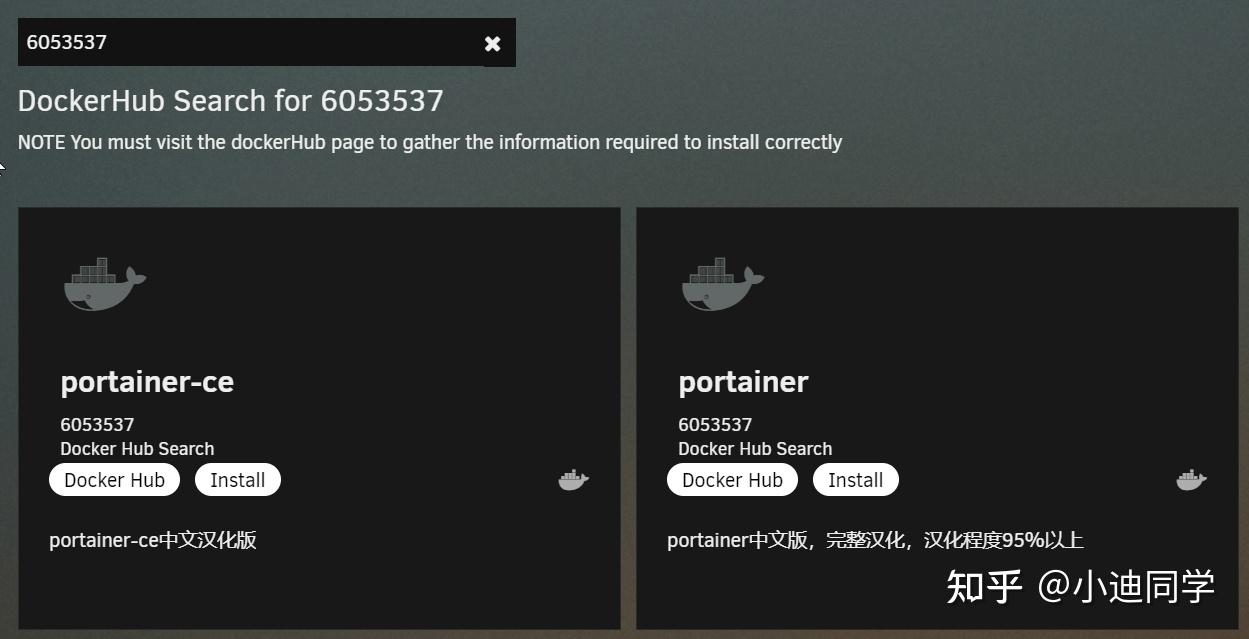The width and height of the screenshot is (1249, 639).
Task: Click the 6053537 ID under portainer-ce
Action: 96,424
